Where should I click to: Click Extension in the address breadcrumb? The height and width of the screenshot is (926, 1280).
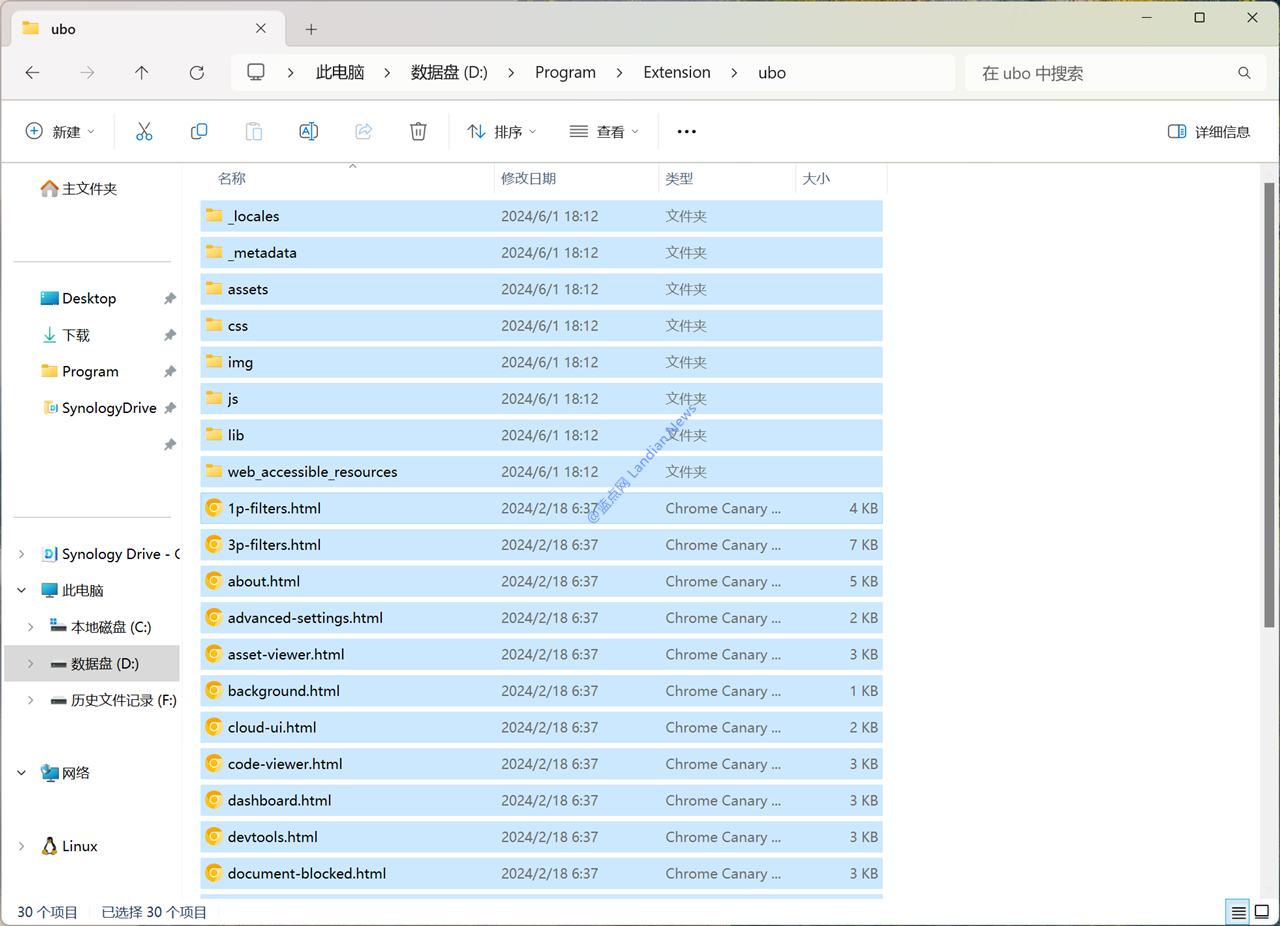pyautogui.click(x=677, y=73)
